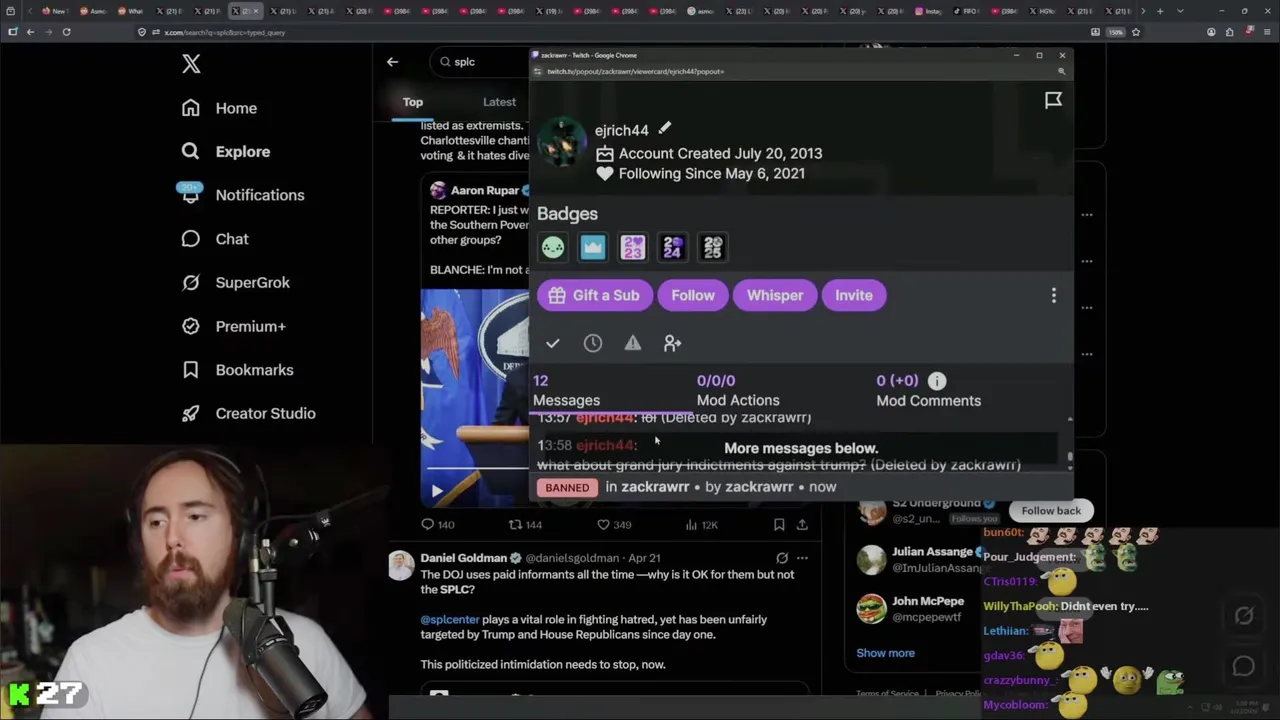
Task: Switch to the Top search tab
Action: [x=413, y=102]
